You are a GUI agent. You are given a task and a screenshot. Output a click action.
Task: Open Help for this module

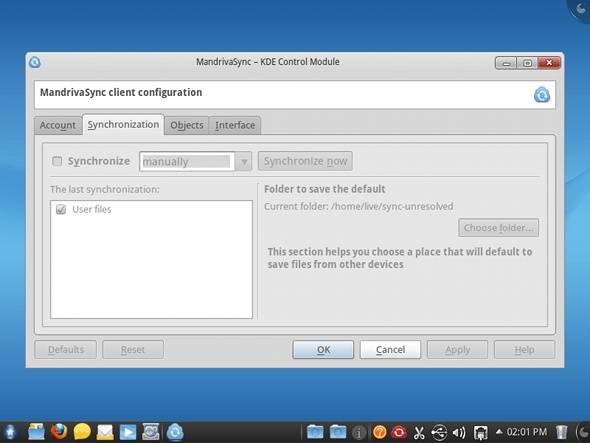pos(525,350)
